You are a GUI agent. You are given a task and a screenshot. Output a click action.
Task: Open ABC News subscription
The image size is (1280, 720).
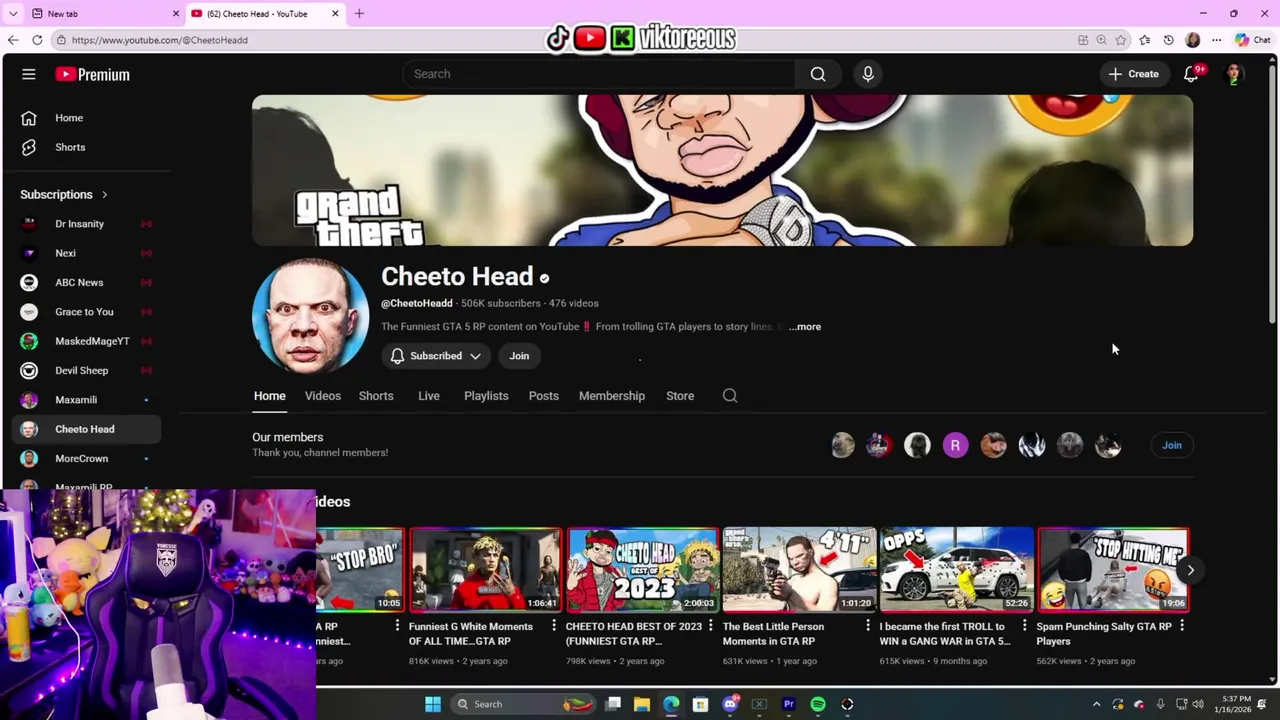(x=86, y=282)
